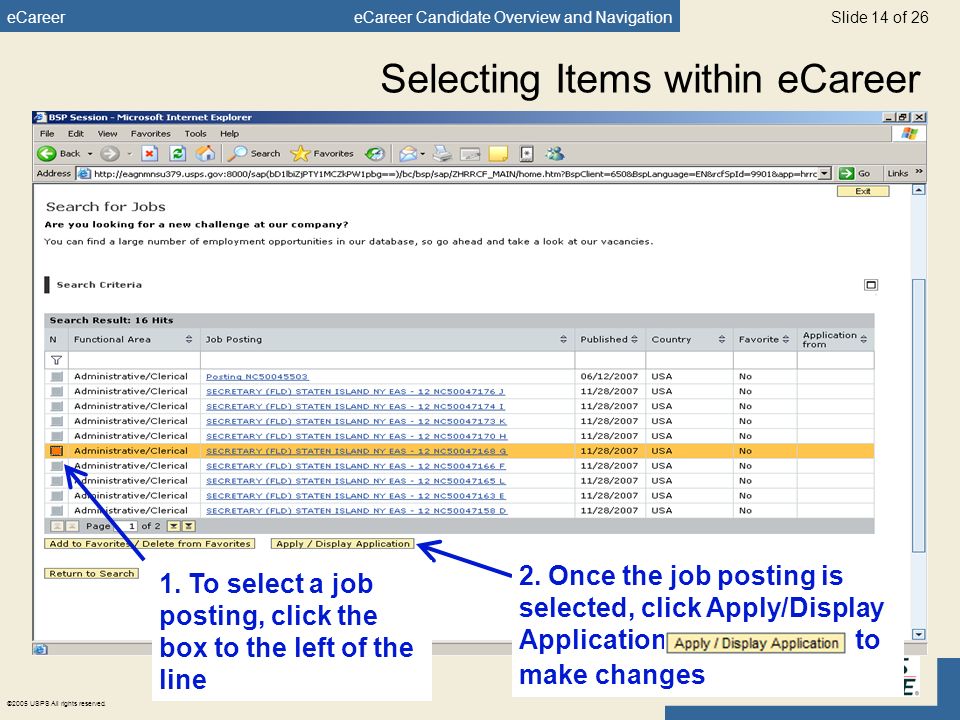
Task: Click the Return to Search button
Action: pos(91,574)
